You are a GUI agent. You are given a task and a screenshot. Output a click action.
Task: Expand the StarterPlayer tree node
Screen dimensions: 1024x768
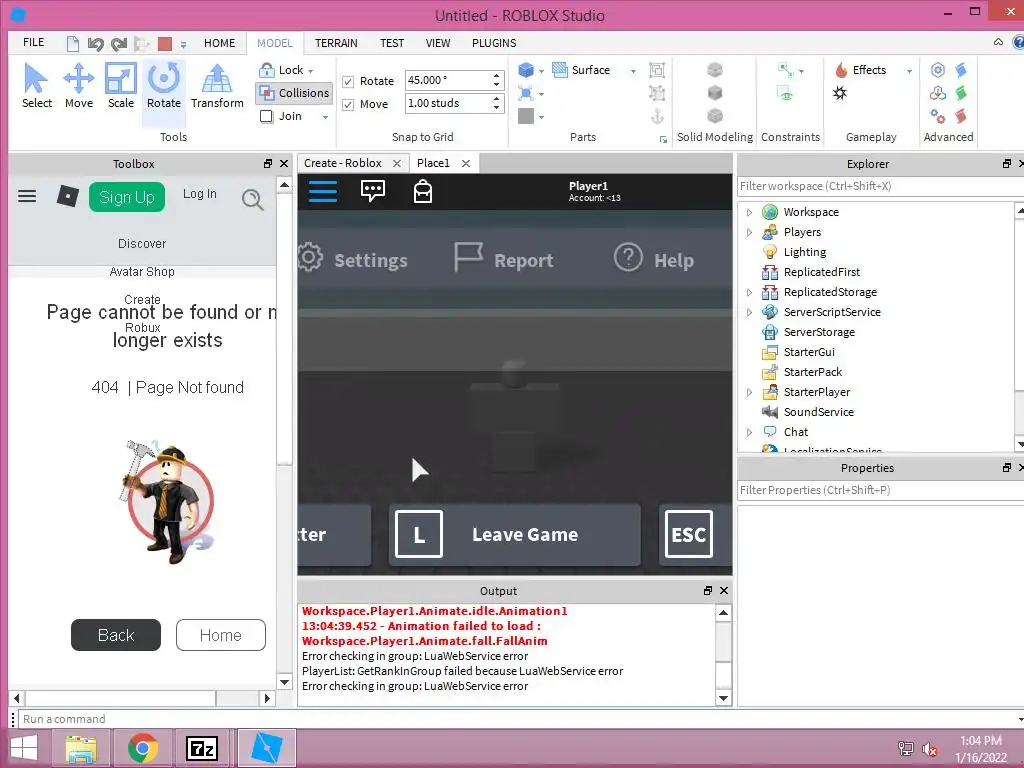coord(749,392)
